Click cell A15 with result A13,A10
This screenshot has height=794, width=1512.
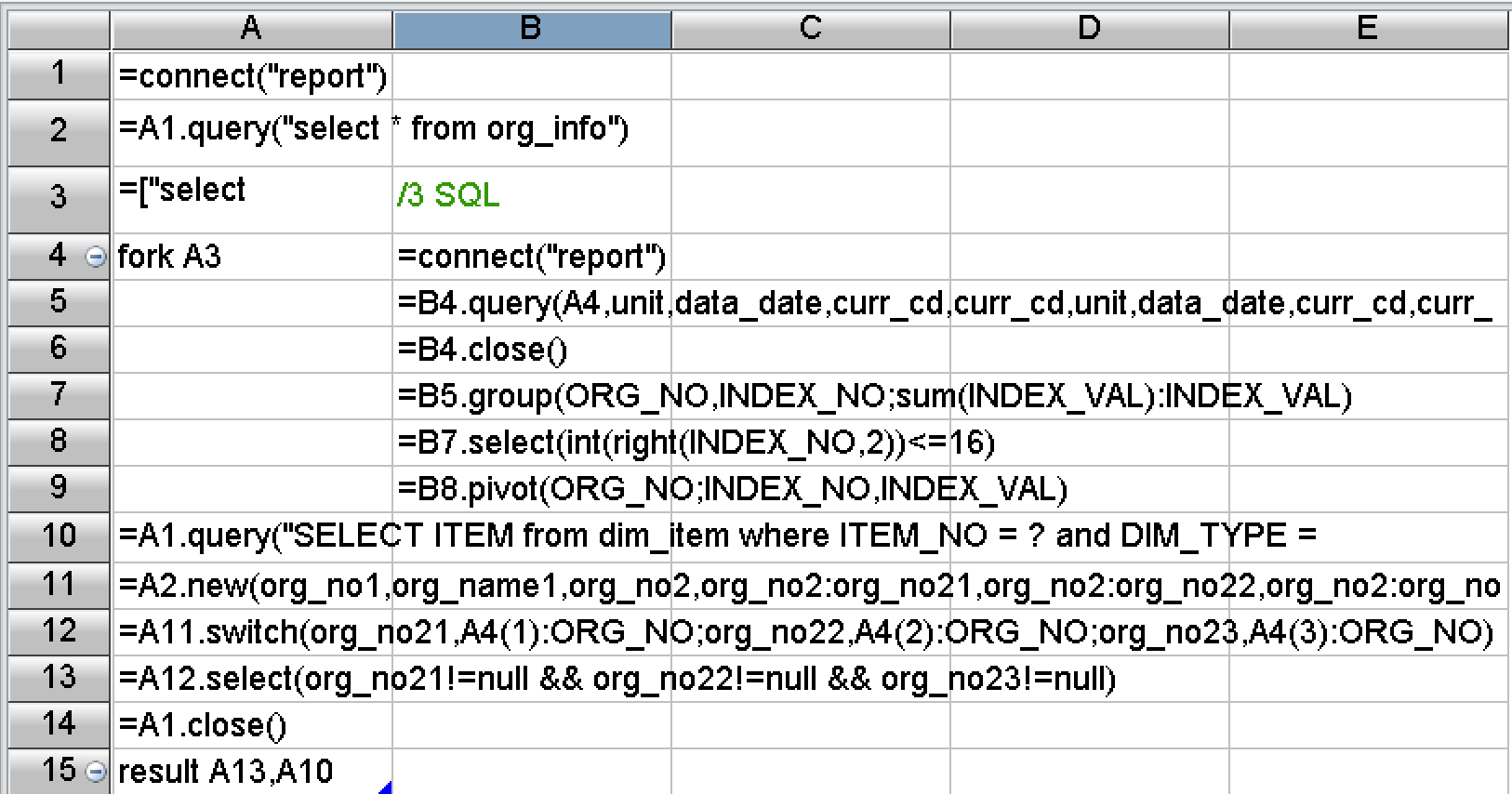click(252, 772)
